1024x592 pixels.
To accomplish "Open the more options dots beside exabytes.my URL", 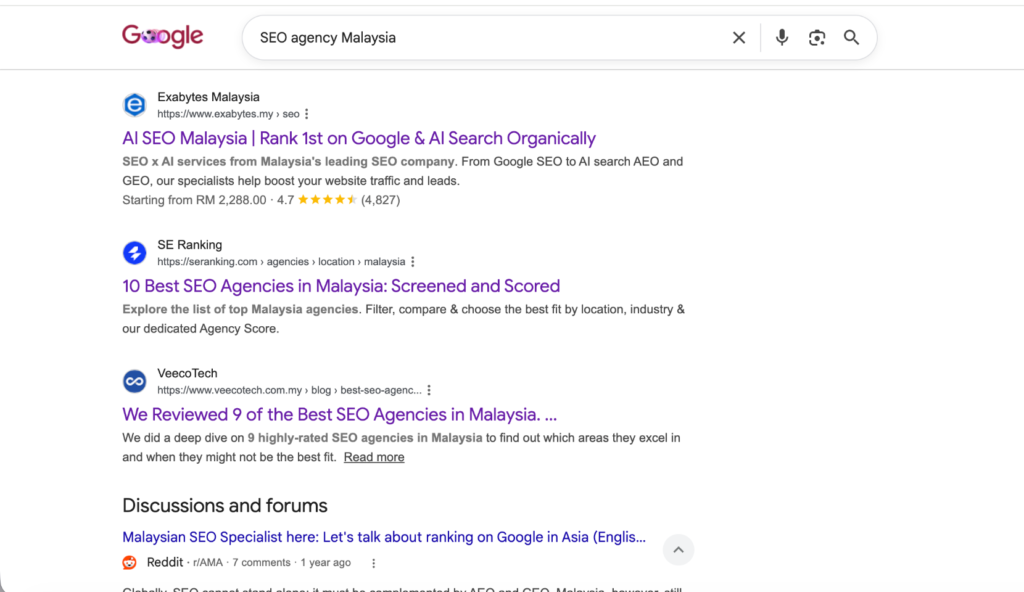I will [306, 114].
